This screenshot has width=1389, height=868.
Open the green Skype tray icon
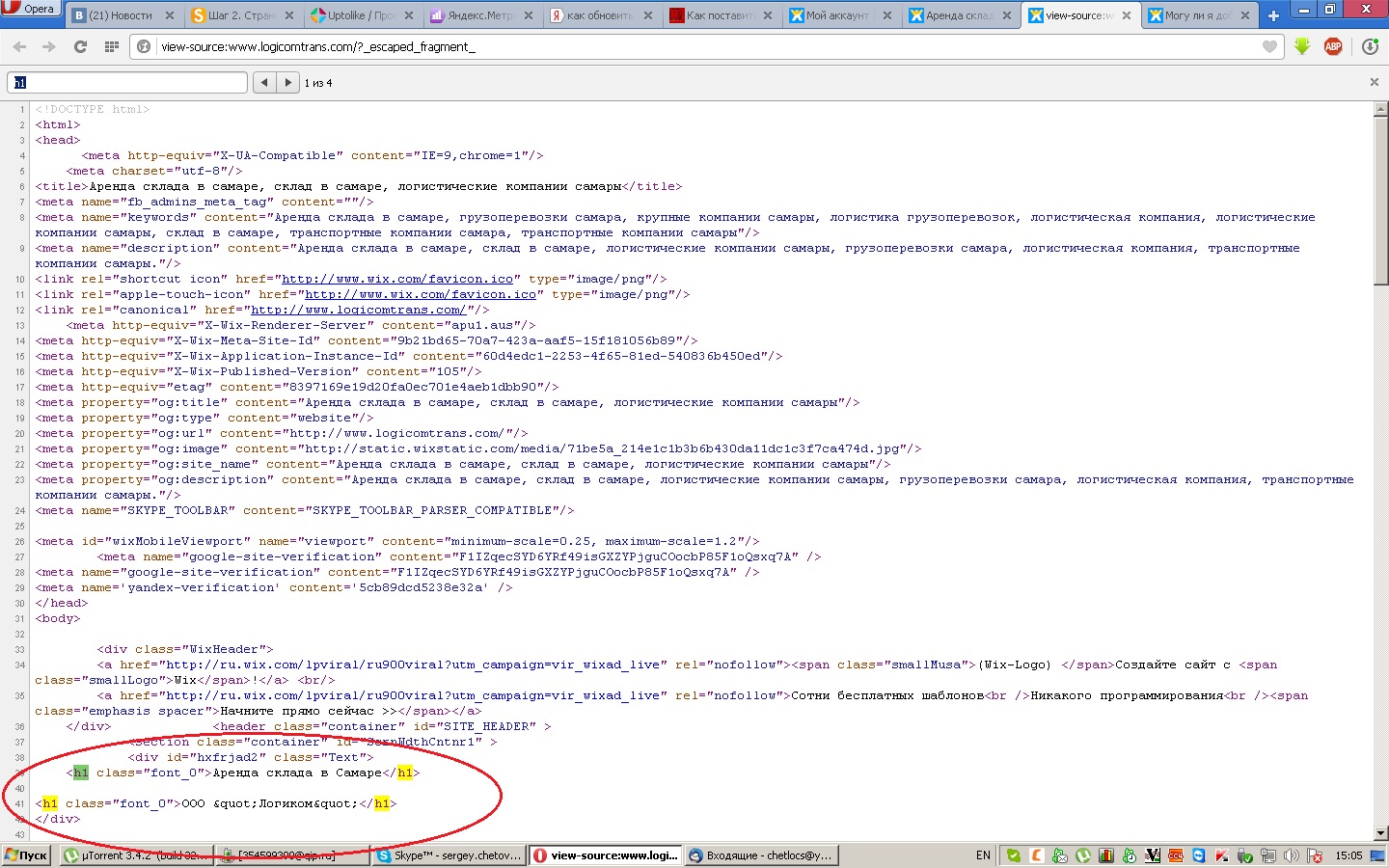tap(1013, 854)
